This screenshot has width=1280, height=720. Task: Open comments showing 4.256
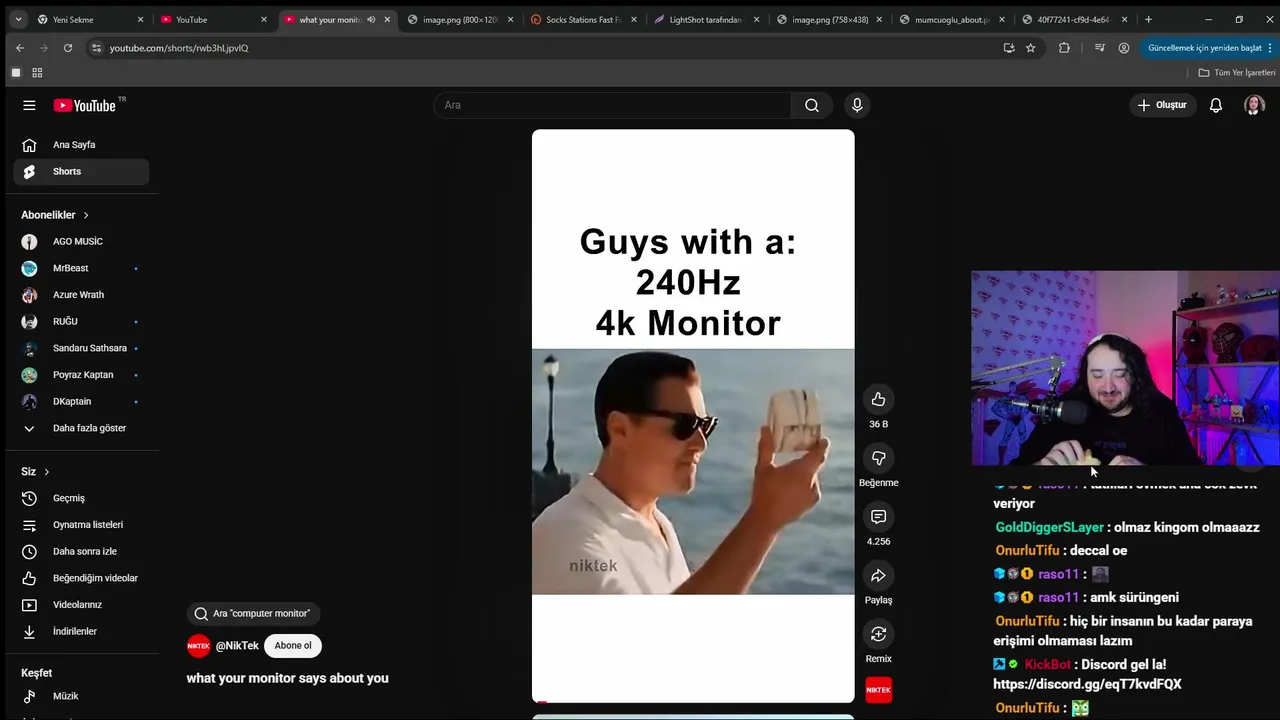878,516
